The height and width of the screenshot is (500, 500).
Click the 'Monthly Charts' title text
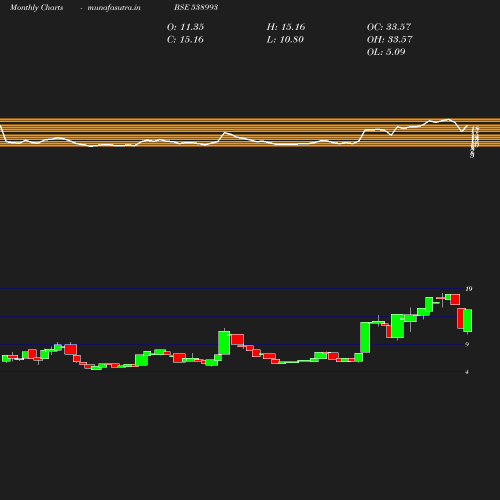[36, 7]
